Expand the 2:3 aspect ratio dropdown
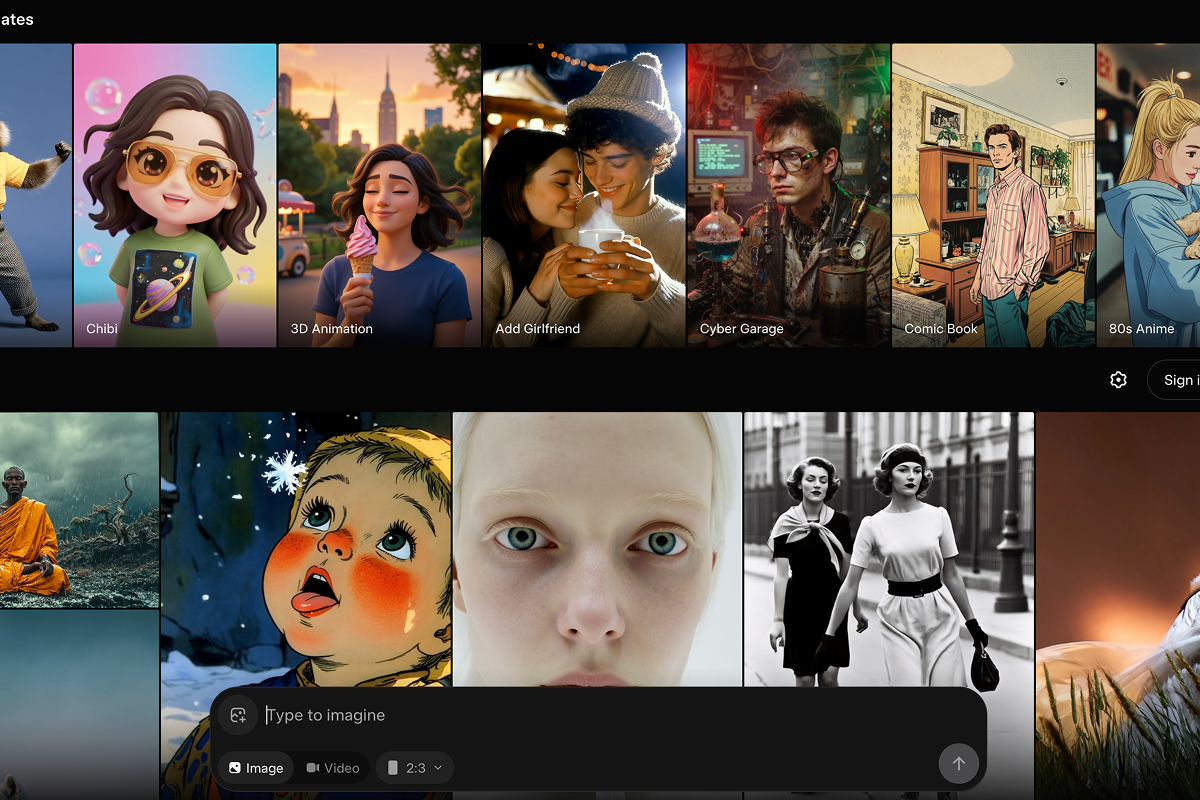The image size is (1200, 800). pos(415,768)
